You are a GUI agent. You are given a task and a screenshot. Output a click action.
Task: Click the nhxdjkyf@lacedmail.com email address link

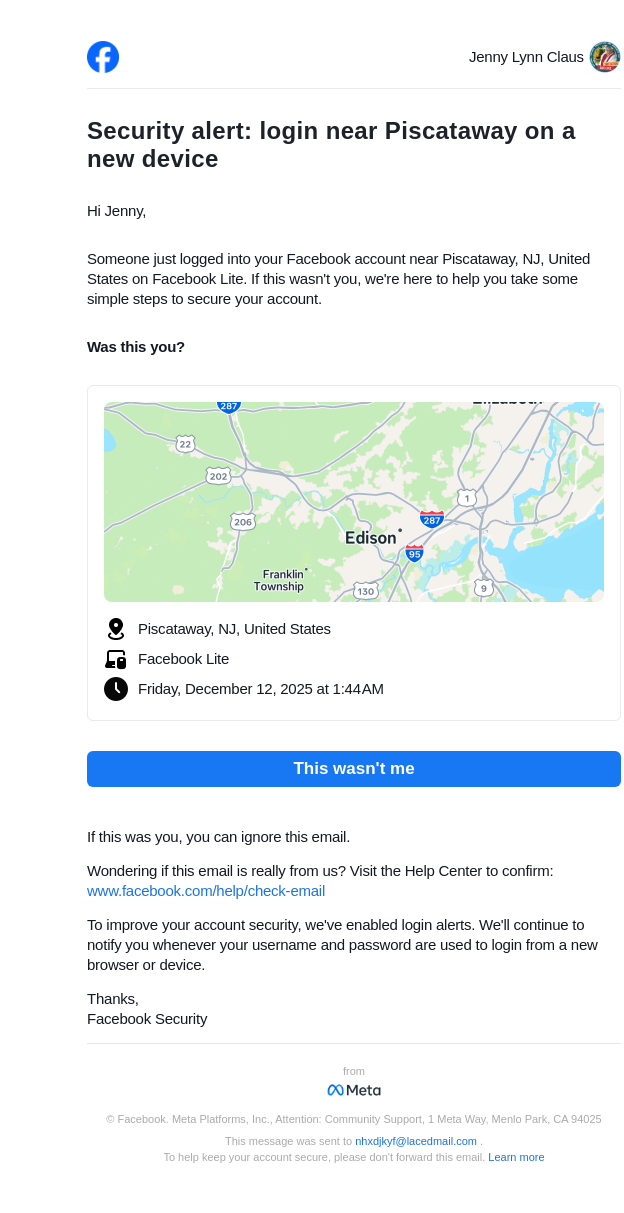416,1141
